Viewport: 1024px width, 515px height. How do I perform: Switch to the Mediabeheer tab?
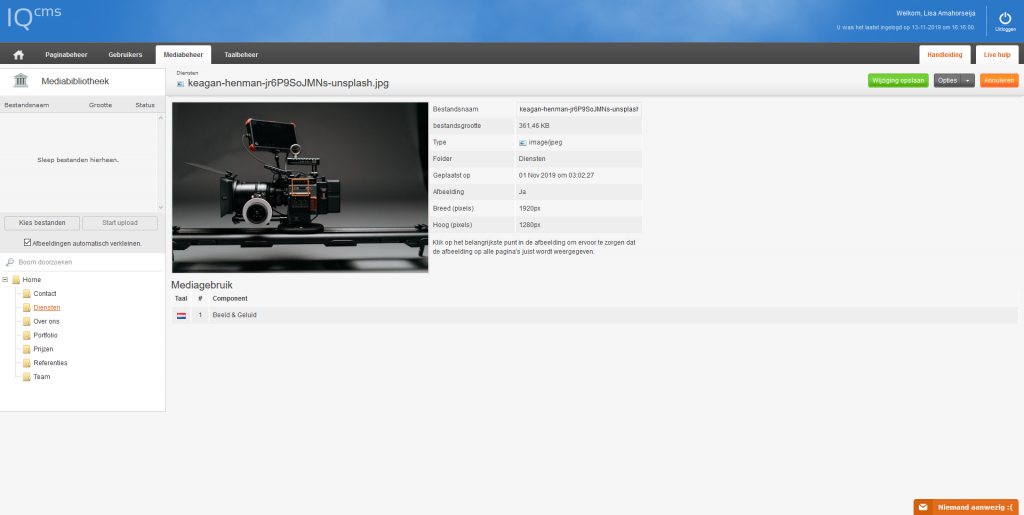point(184,55)
